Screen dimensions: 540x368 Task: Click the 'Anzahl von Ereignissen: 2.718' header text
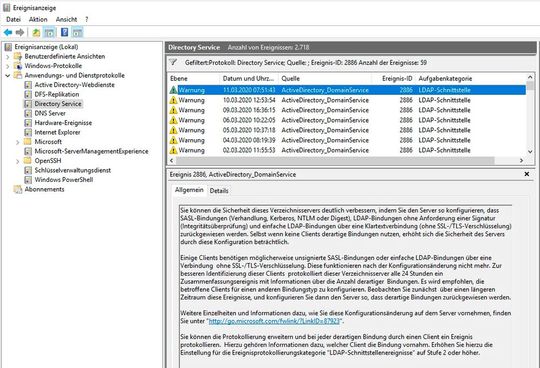click(x=269, y=48)
